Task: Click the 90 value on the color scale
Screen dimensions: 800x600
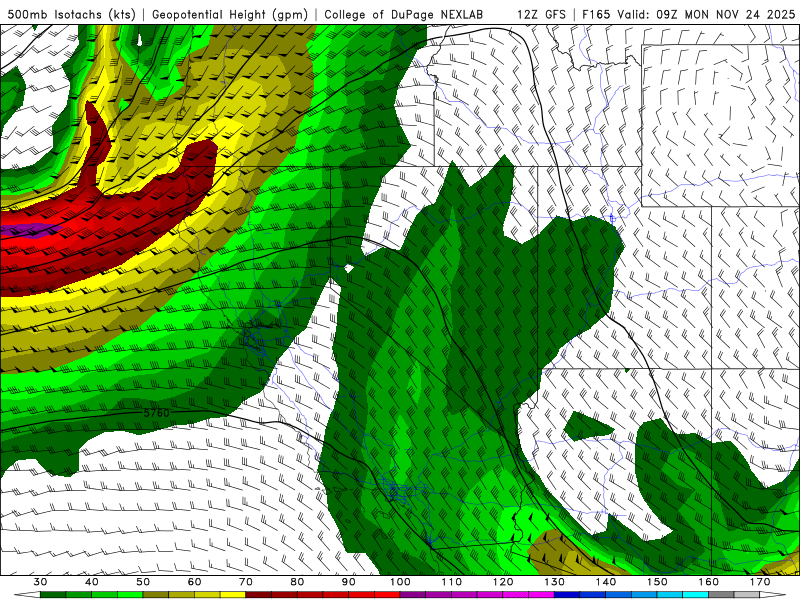Action: click(x=349, y=582)
